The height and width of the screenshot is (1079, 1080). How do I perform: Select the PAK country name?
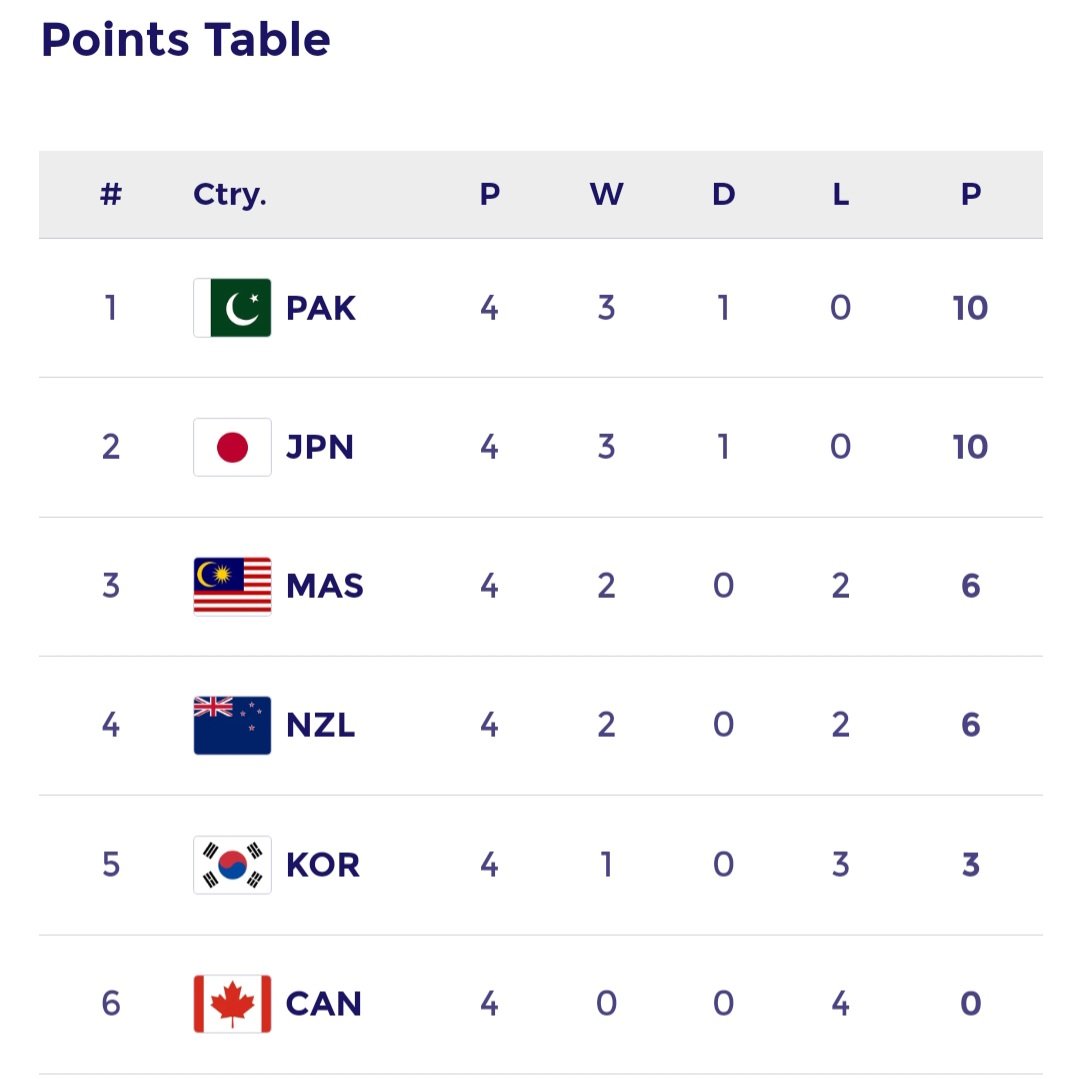[x=321, y=308]
